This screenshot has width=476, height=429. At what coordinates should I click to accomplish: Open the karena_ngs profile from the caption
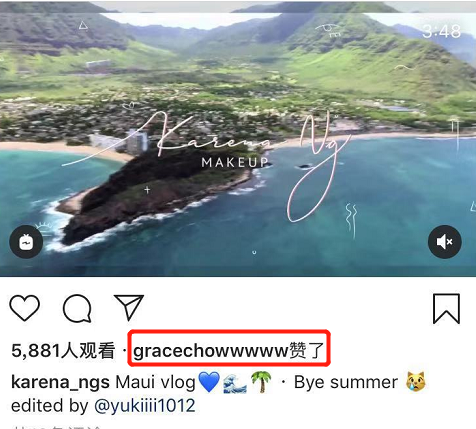point(60,382)
